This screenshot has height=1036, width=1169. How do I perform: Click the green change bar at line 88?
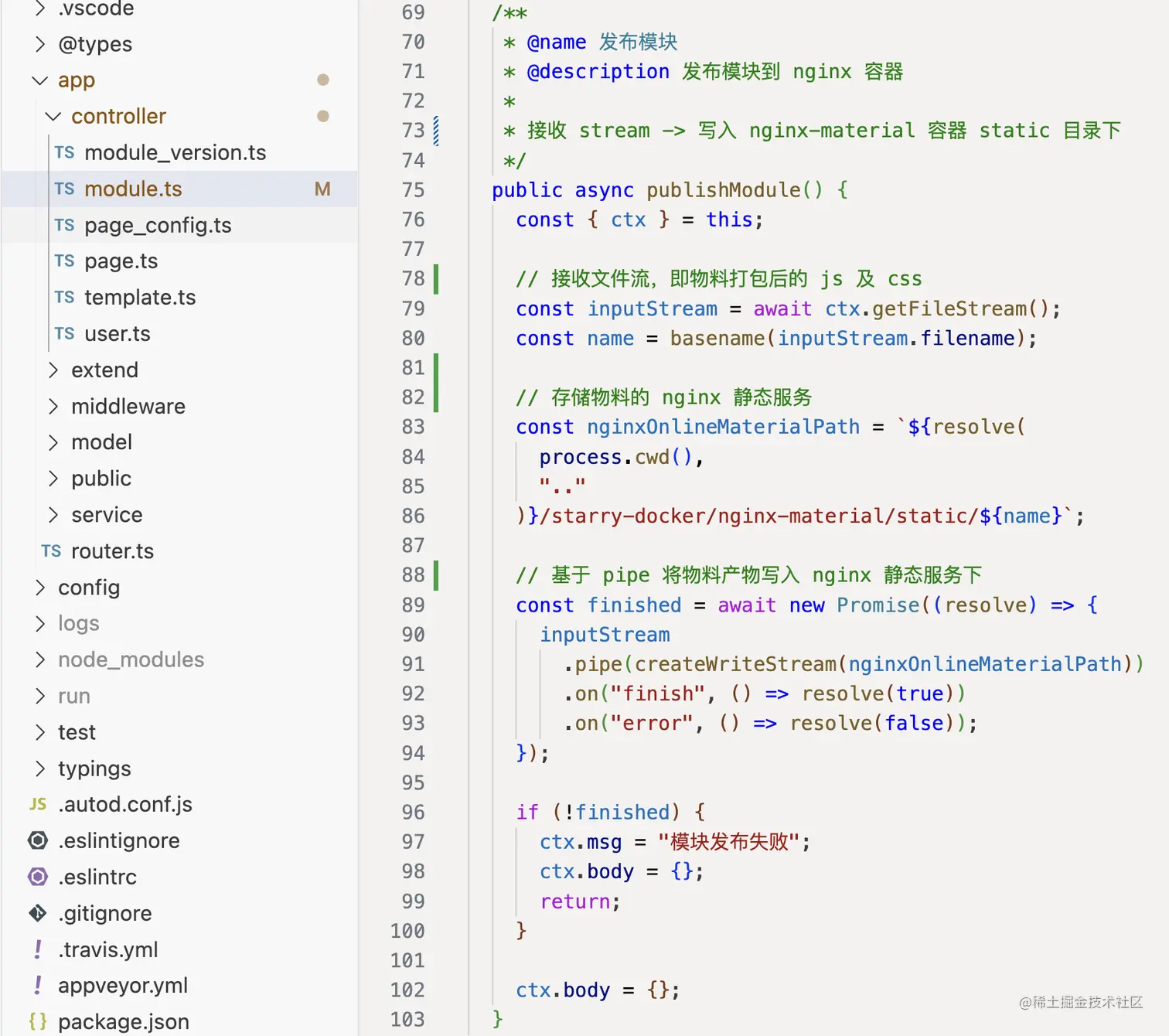coord(436,575)
